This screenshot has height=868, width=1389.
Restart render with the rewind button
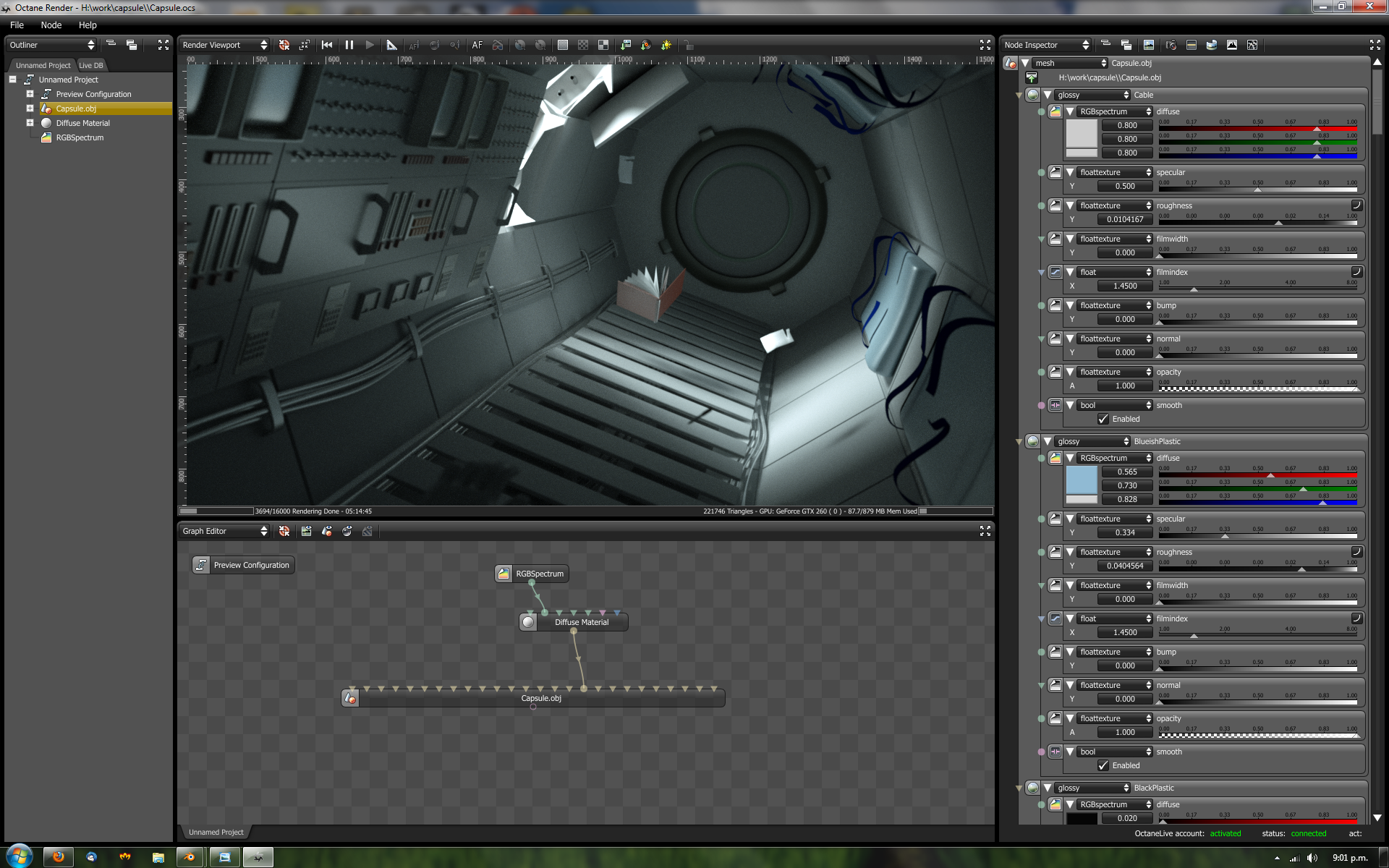(327, 45)
